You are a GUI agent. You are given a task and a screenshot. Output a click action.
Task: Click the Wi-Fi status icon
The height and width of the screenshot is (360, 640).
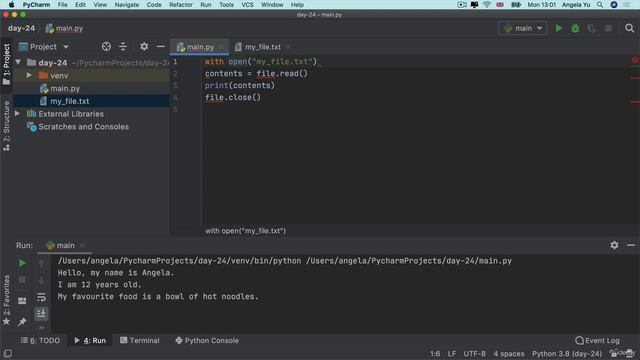pos(487,5)
